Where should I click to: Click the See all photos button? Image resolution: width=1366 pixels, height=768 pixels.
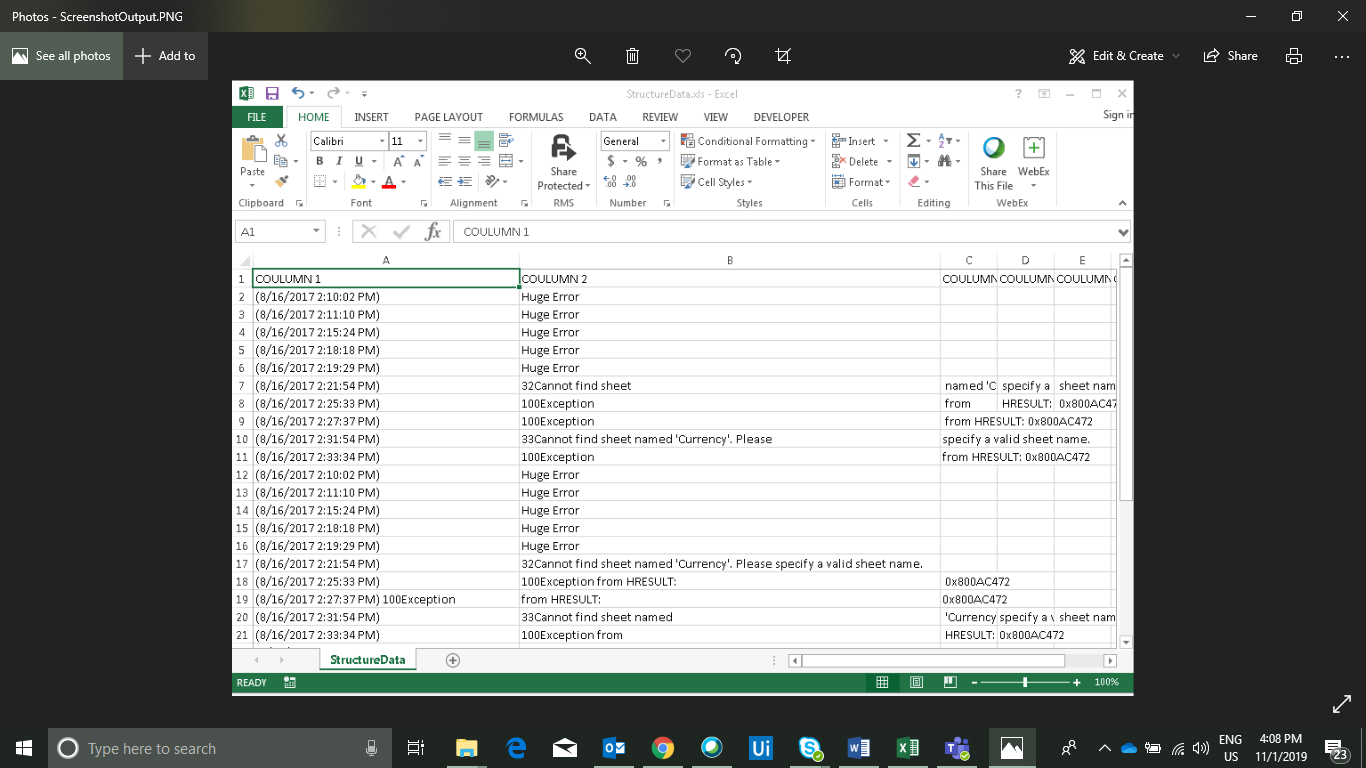tap(62, 56)
